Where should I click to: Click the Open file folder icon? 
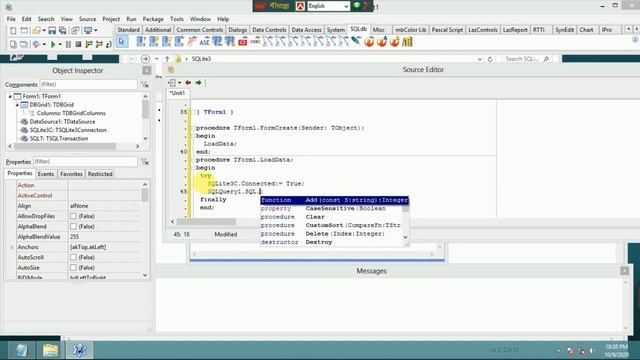pos(36,31)
